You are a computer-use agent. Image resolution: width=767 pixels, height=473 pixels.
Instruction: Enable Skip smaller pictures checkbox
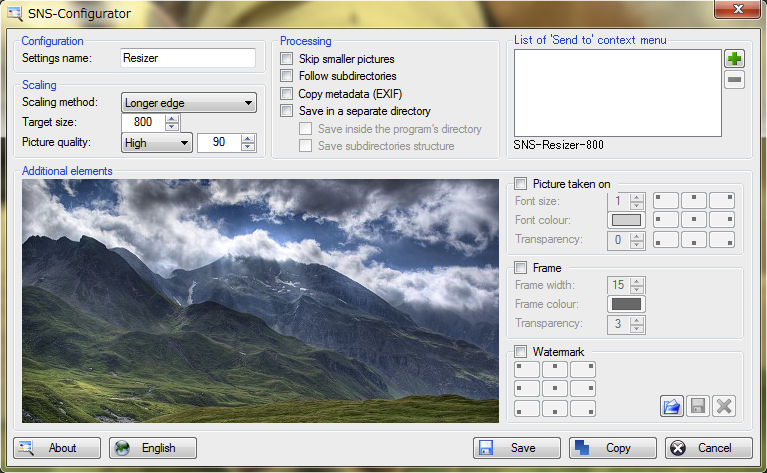287,59
